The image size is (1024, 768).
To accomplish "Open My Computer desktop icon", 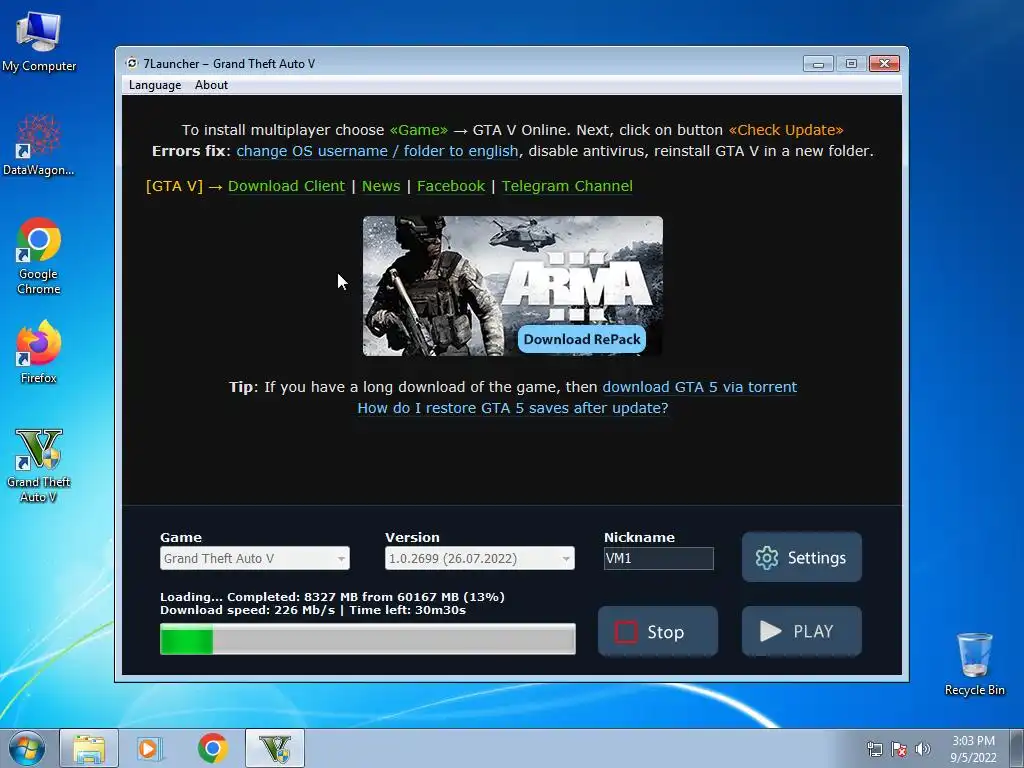I will (39, 40).
